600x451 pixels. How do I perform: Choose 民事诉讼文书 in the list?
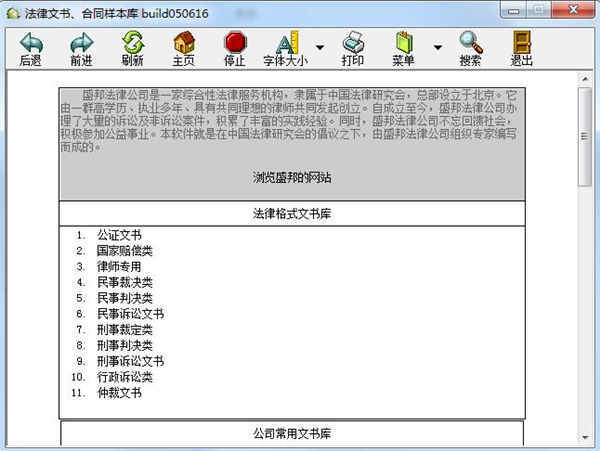[130, 314]
